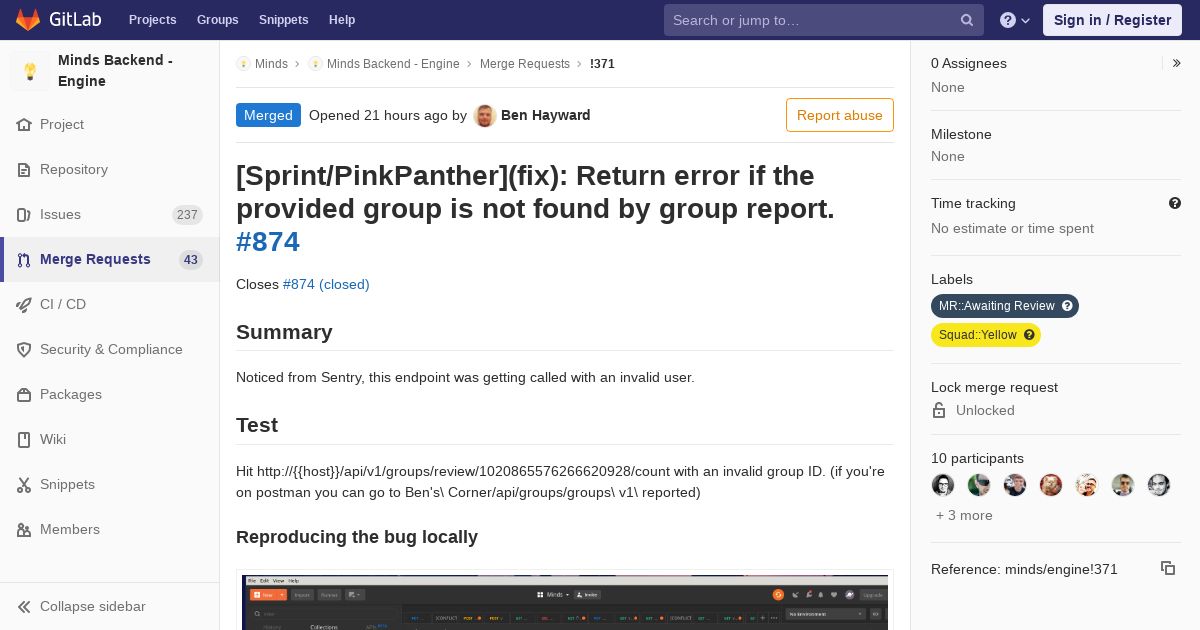The height and width of the screenshot is (630, 1200).
Task: Click the Issues count badge 237
Action: coord(187,215)
